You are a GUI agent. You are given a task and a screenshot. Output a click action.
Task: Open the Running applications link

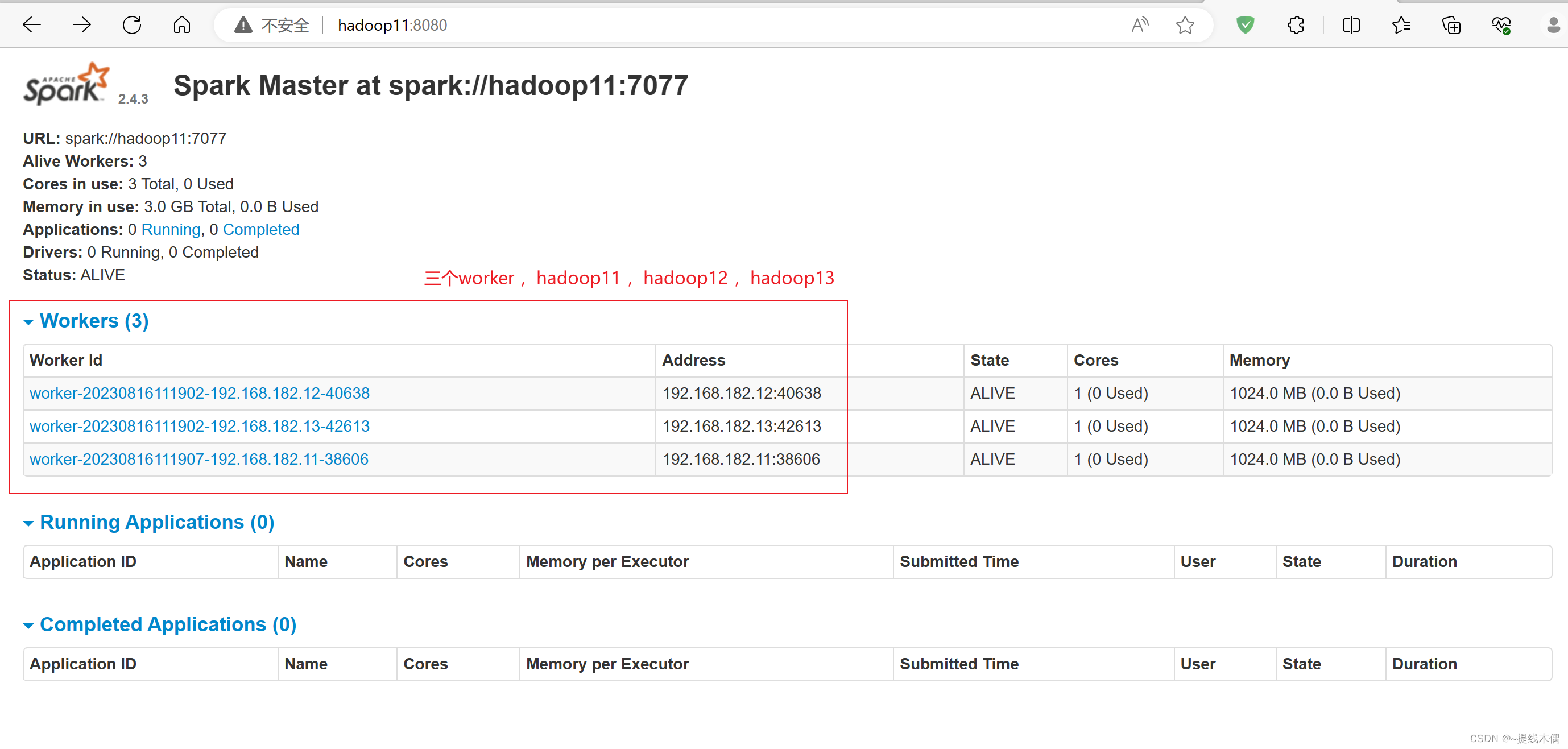(x=171, y=229)
